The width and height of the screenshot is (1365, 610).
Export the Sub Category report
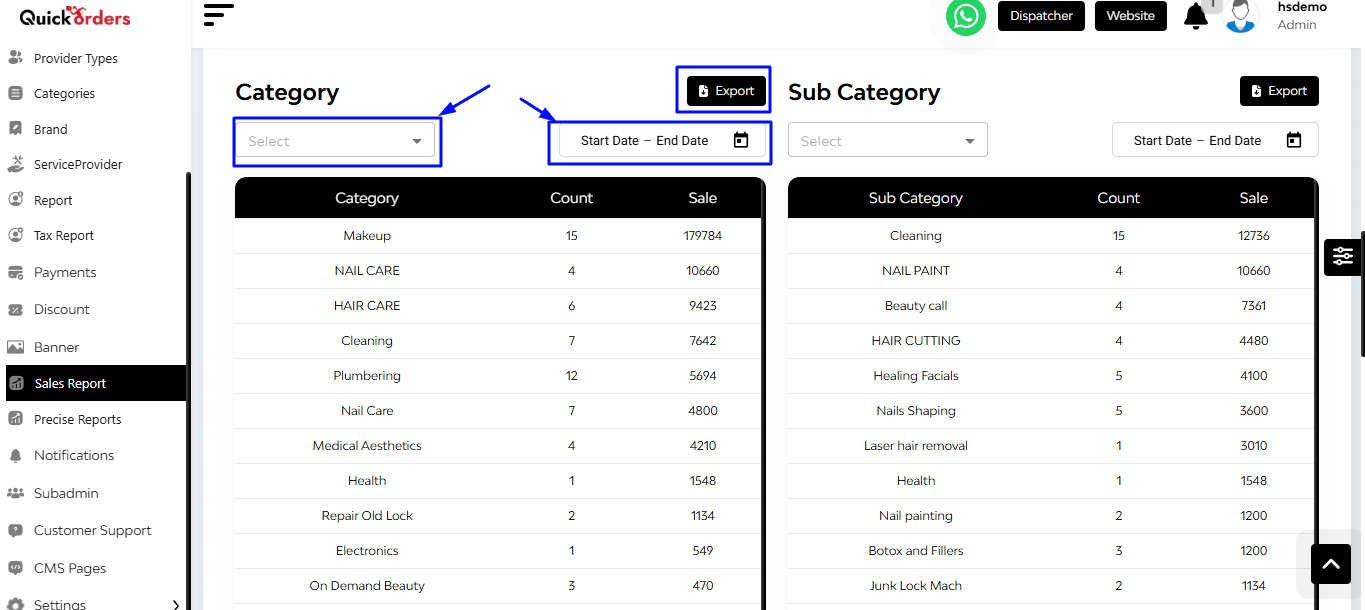pos(1279,91)
